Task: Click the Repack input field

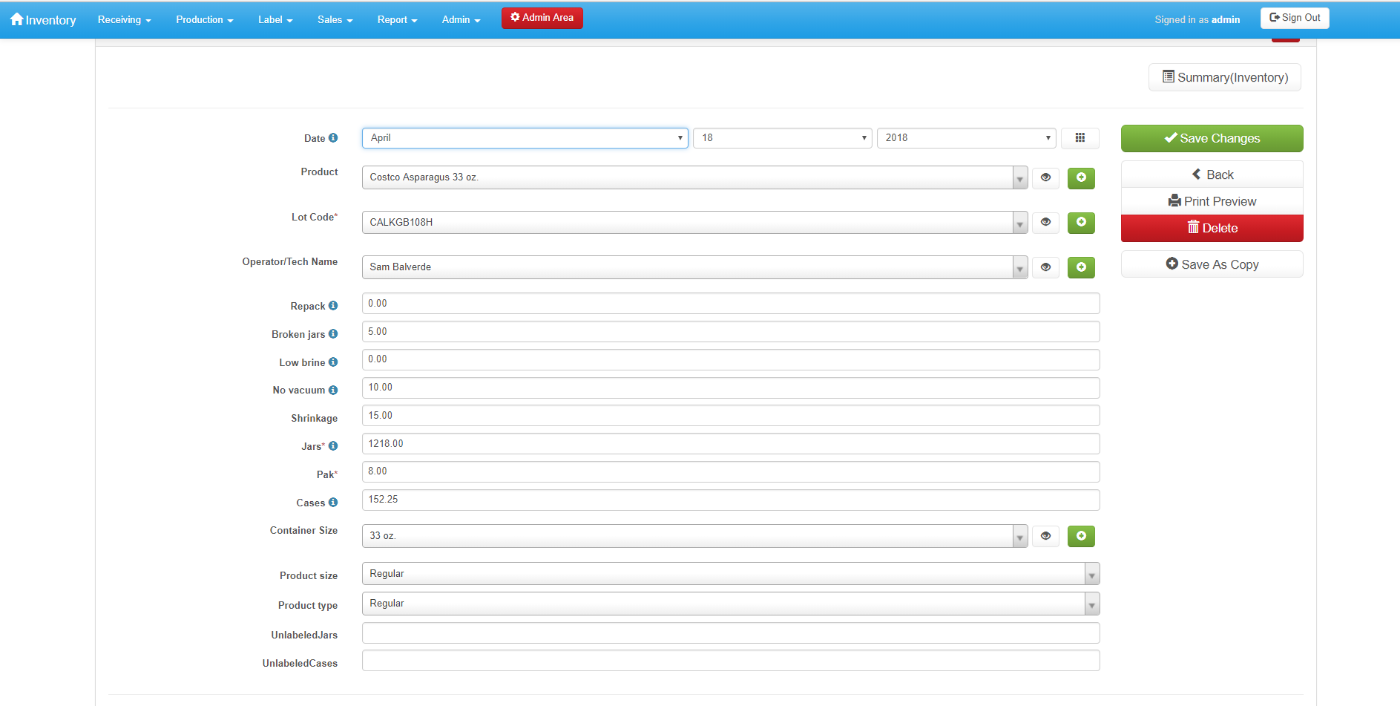Action: click(x=731, y=303)
